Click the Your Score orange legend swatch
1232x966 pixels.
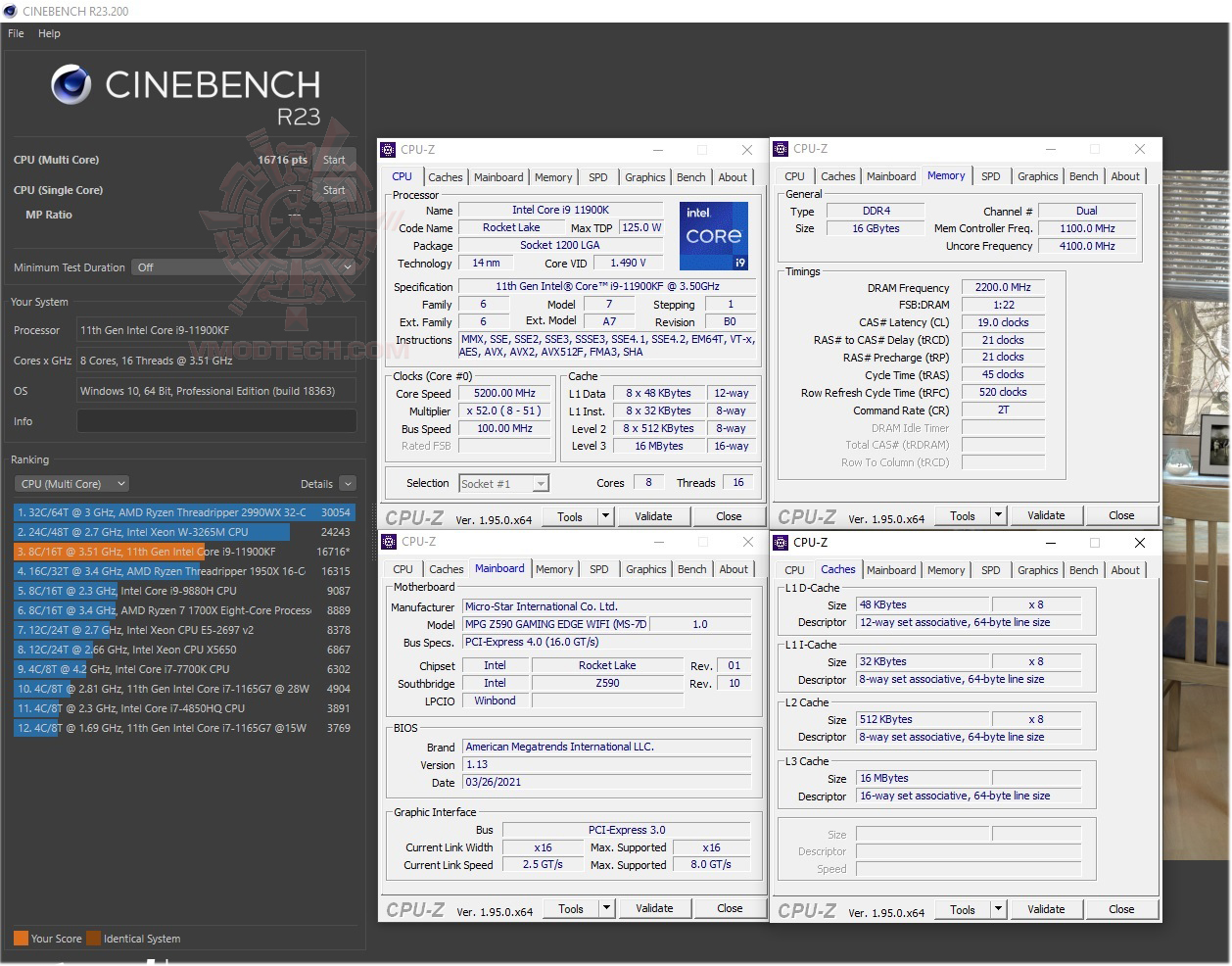coord(21,938)
